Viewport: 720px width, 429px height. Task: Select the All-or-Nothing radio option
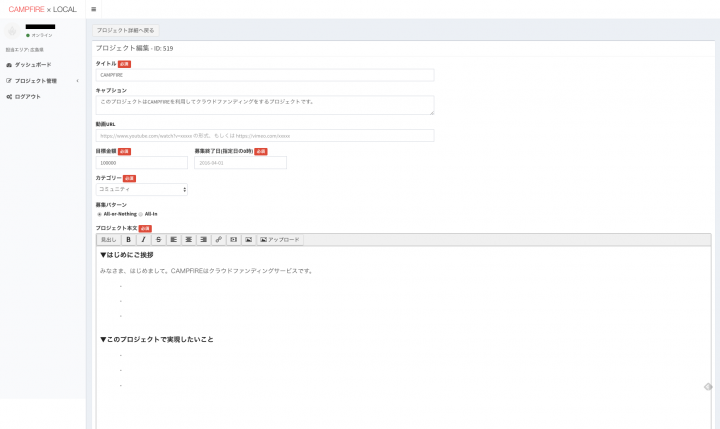pyautogui.click(x=99, y=214)
